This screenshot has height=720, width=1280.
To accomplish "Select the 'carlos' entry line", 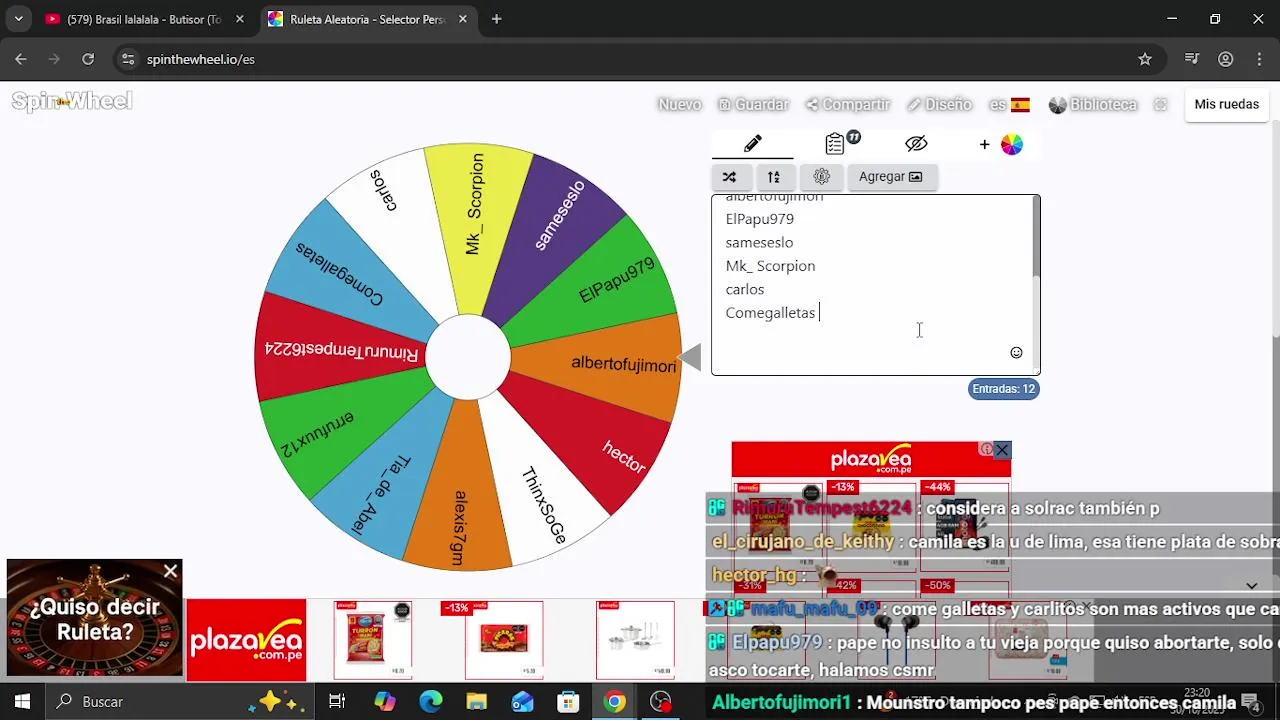I will click(745, 289).
